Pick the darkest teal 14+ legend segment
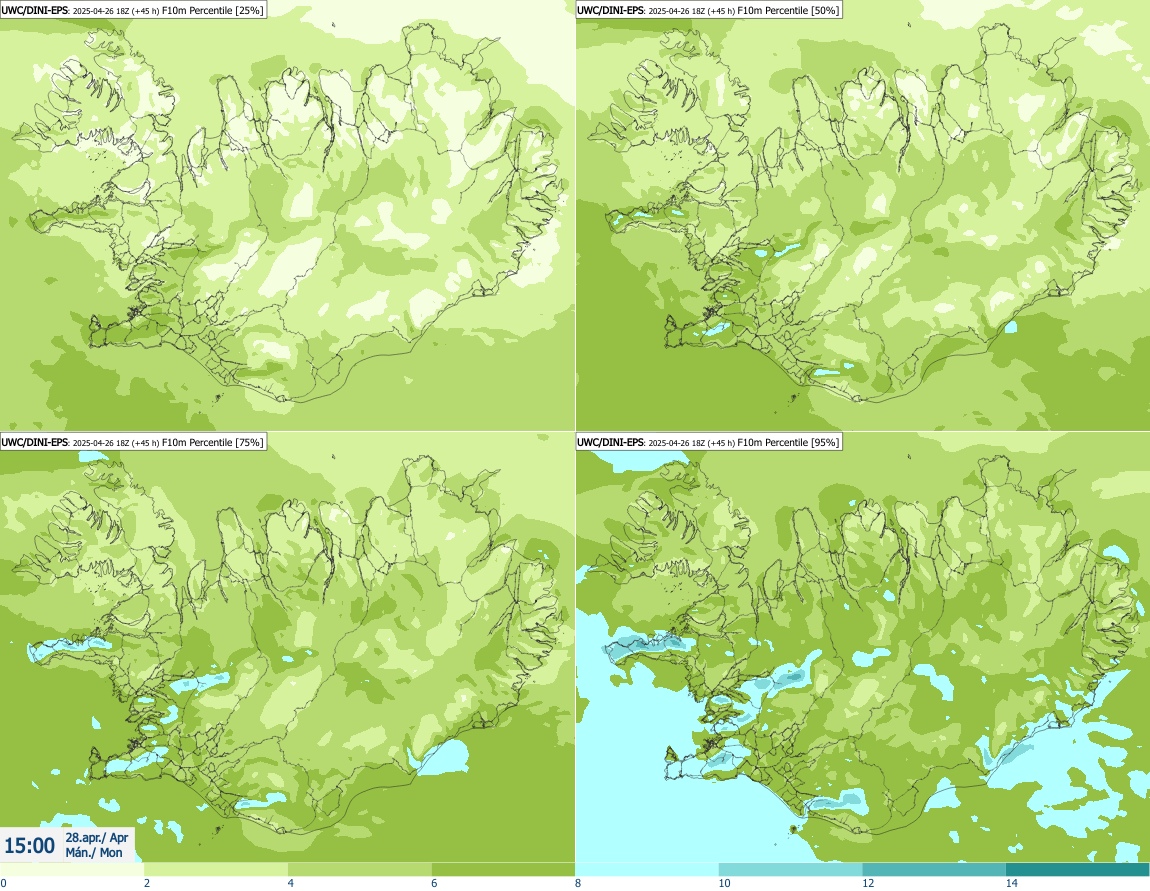 pos(1078,870)
